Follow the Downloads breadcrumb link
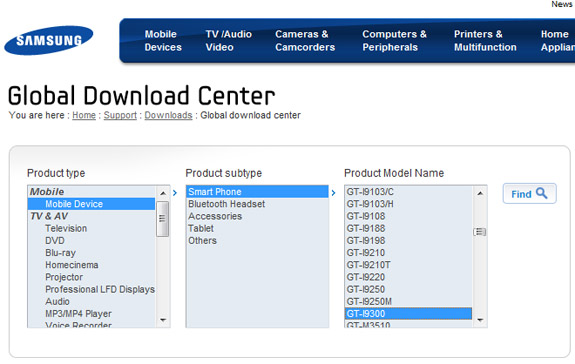The height and width of the screenshot is (364, 575). [168, 115]
